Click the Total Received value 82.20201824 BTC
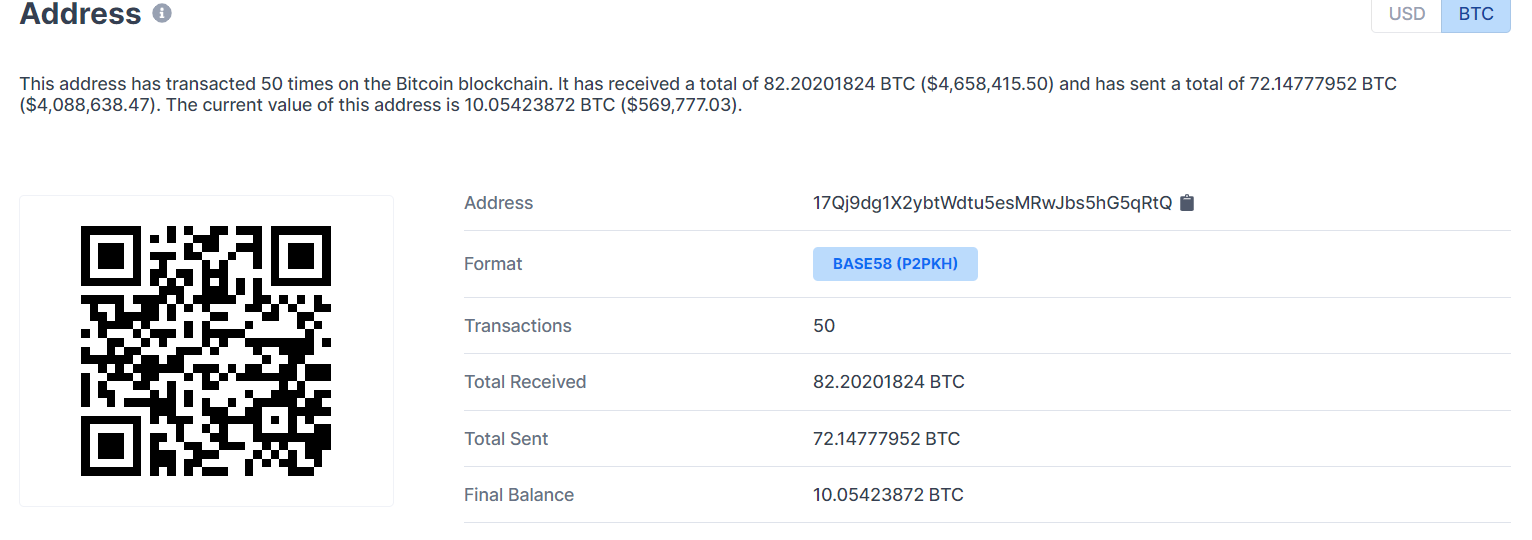Screen dimensions: 1532x540 click(889, 382)
